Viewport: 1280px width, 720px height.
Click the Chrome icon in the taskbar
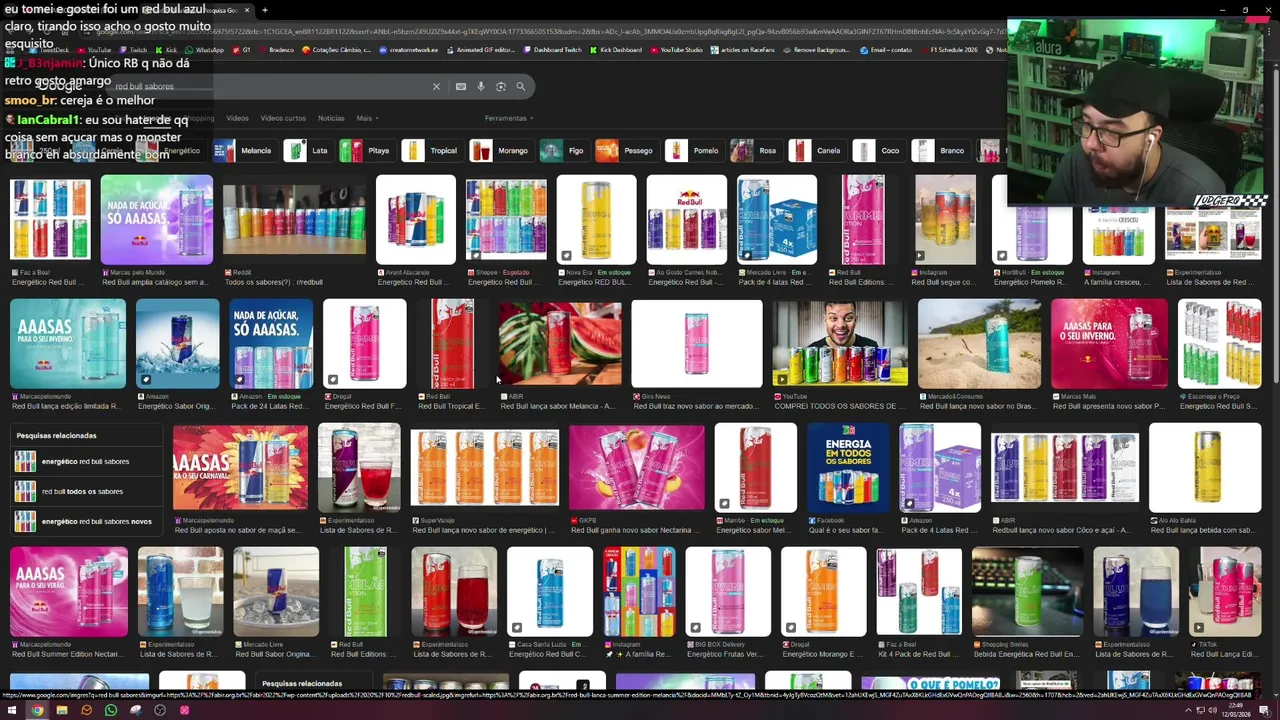pyautogui.click(x=37, y=710)
